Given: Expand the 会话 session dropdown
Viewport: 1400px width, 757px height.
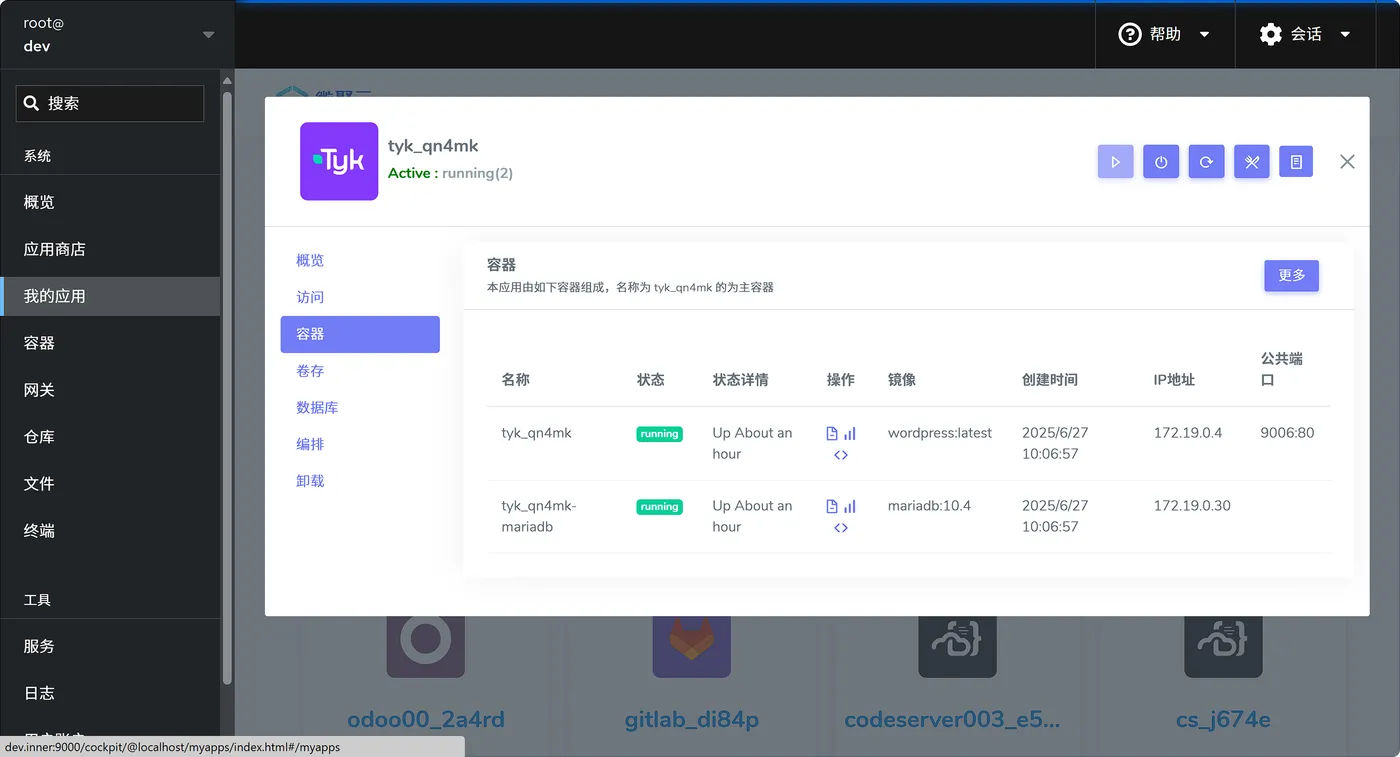Looking at the screenshot, I should [1306, 34].
